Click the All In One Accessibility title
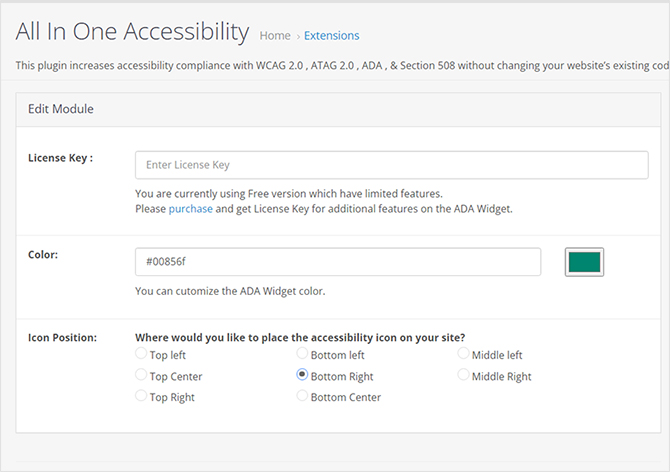This screenshot has height=472, width=670. [132, 32]
